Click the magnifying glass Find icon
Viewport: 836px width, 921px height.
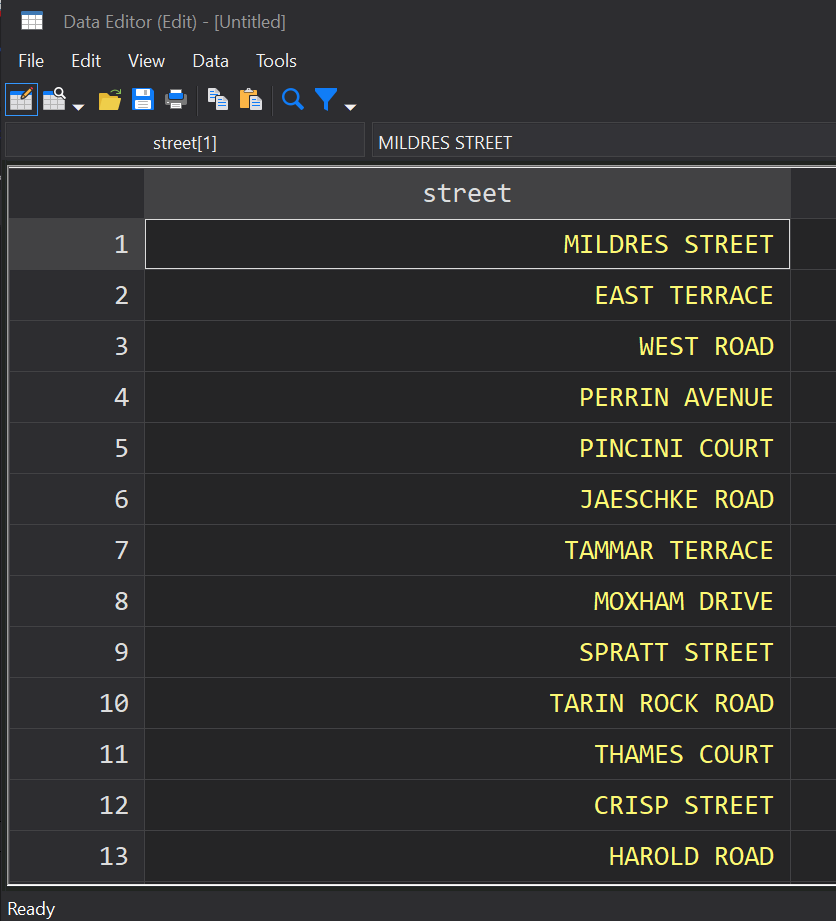(292, 100)
